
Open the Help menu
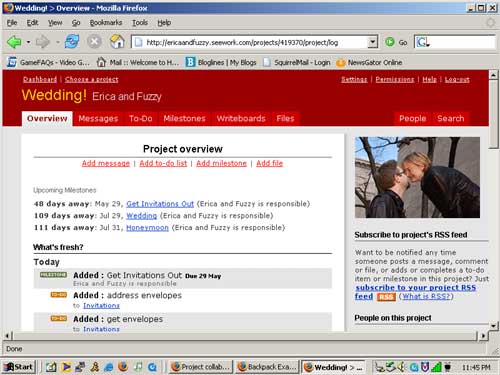[164, 23]
